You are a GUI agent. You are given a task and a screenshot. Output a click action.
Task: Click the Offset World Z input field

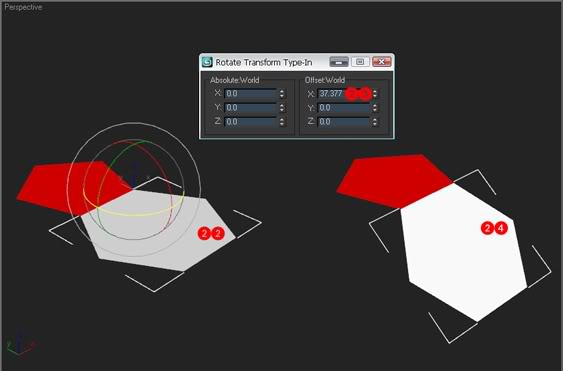(344, 122)
